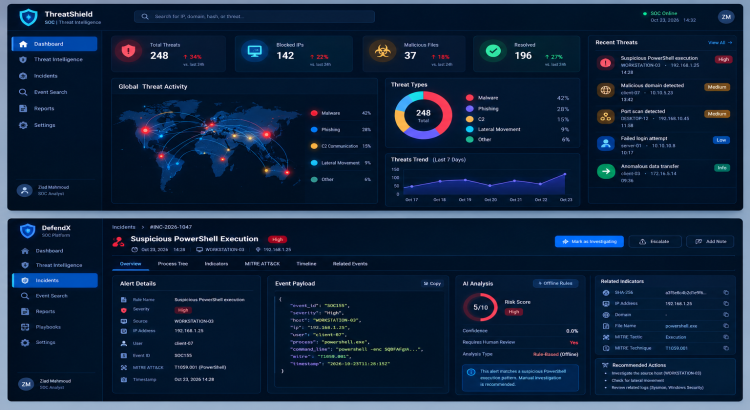
Task: Click the Malicious domain detected globe icon
Action: click(x=606, y=90)
